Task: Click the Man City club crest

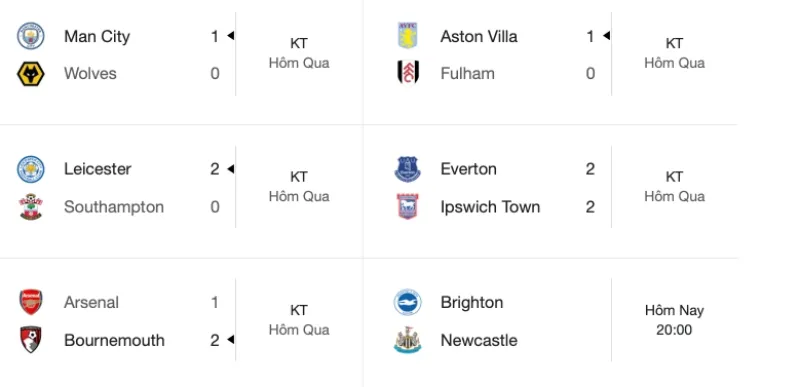Action: point(31,36)
